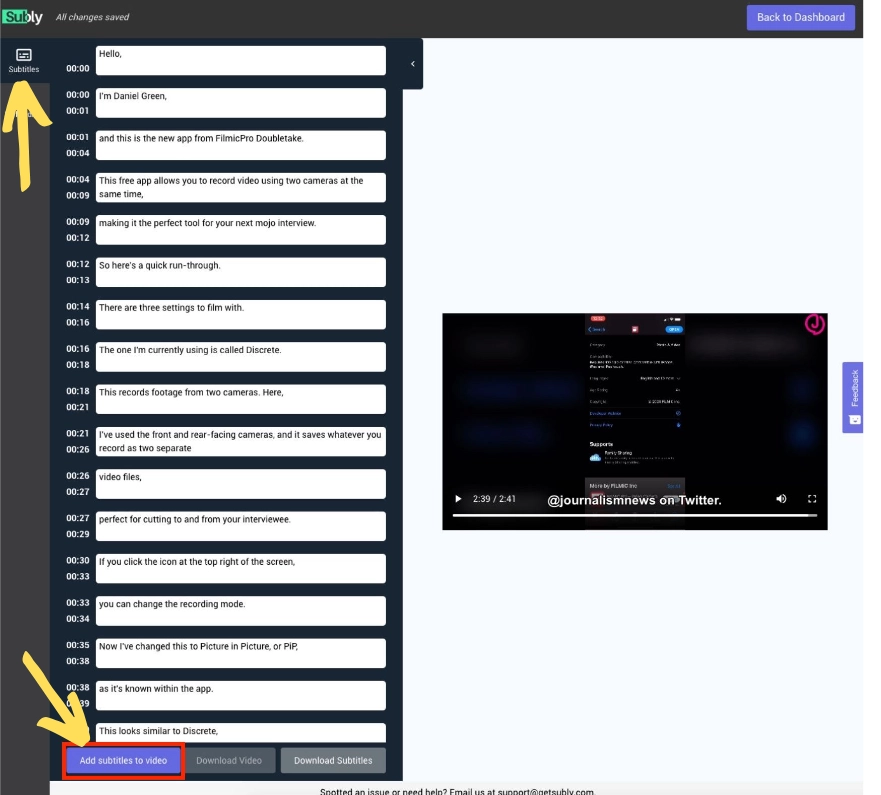
Task: Click subtitle "So here's a quick run-through."
Action: (240, 272)
